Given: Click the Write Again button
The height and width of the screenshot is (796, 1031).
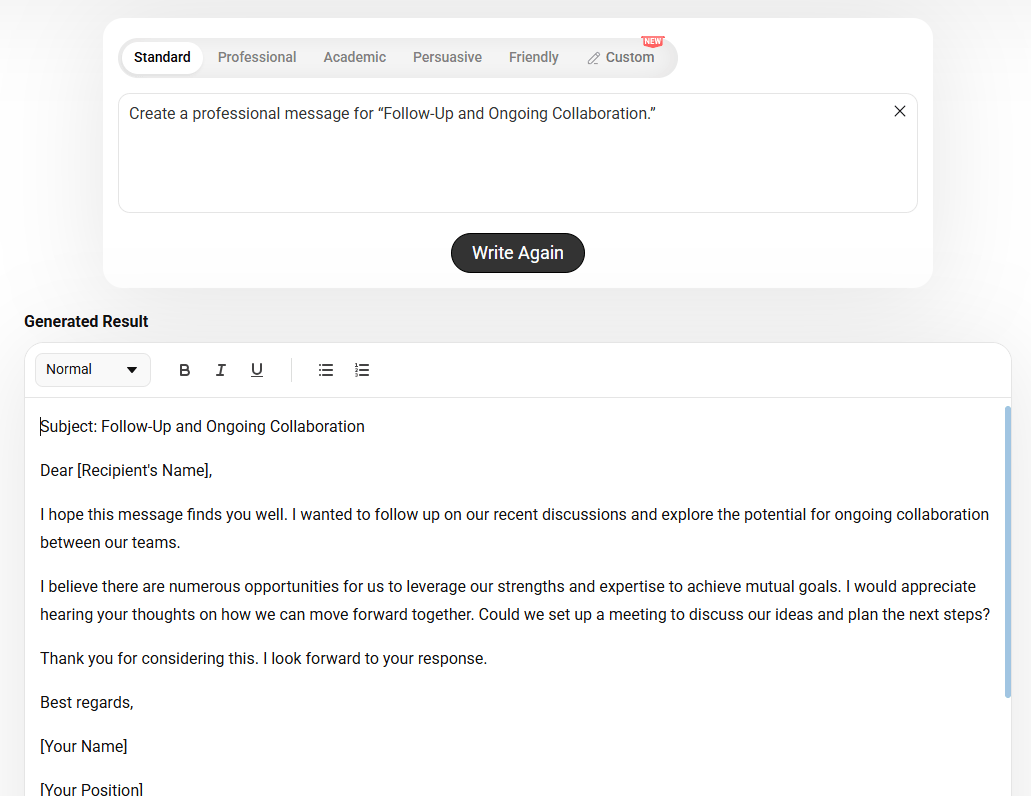Looking at the screenshot, I should pyautogui.click(x=518, y=253).
